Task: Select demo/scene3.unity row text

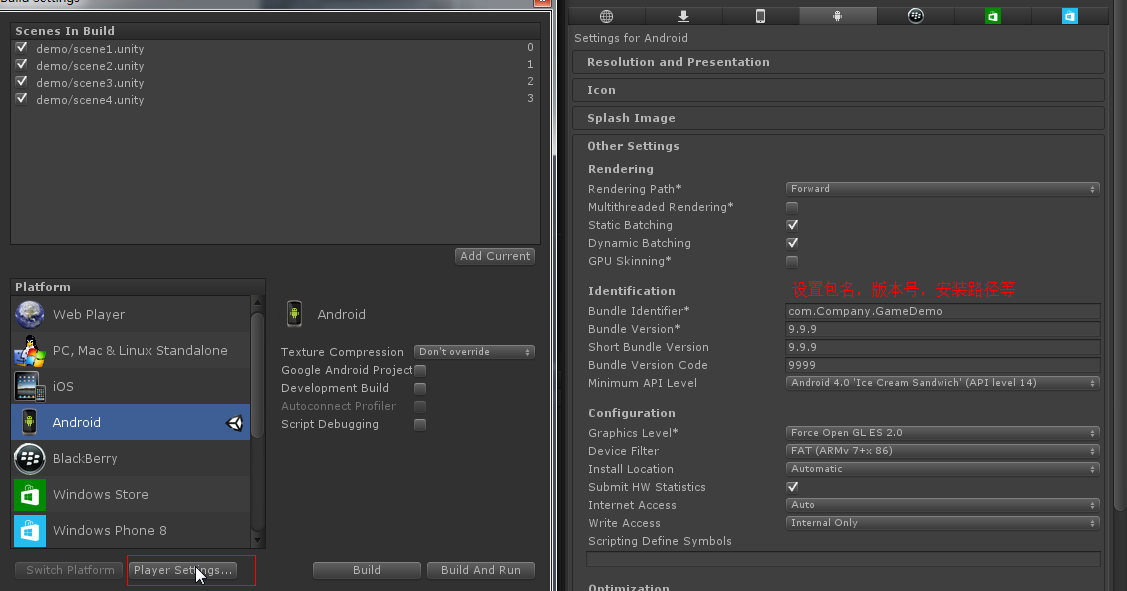Action: (90, 83)
